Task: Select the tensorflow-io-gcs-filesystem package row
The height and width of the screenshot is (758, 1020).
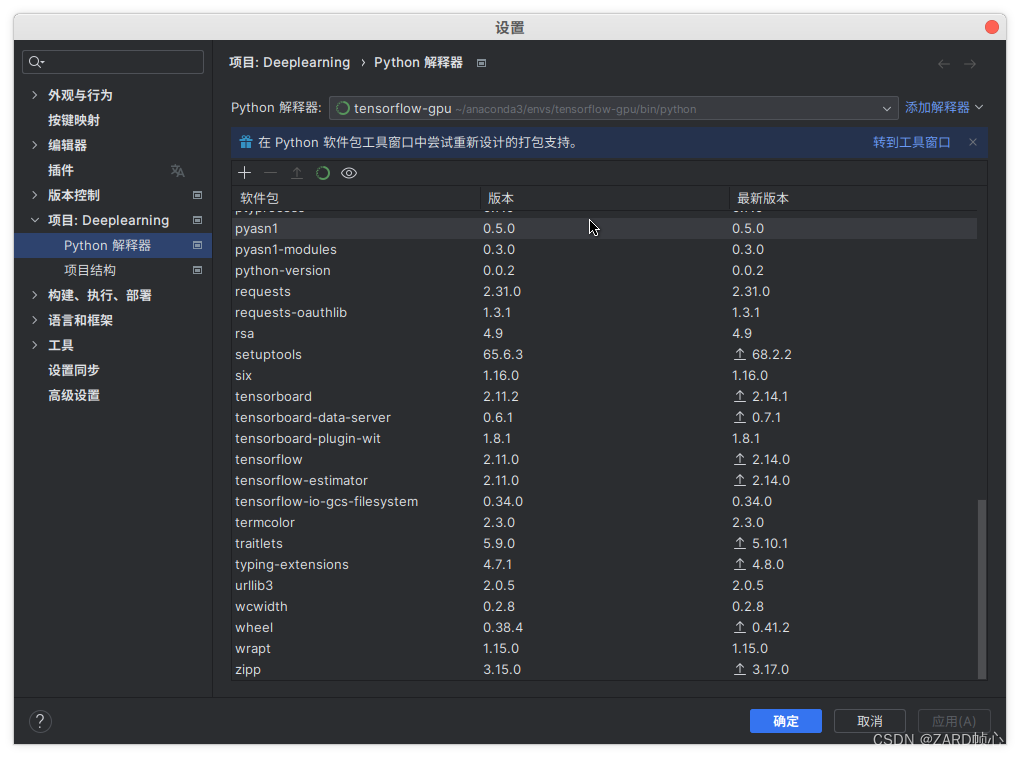Action: pyautogui.click(x=604, y=501)
